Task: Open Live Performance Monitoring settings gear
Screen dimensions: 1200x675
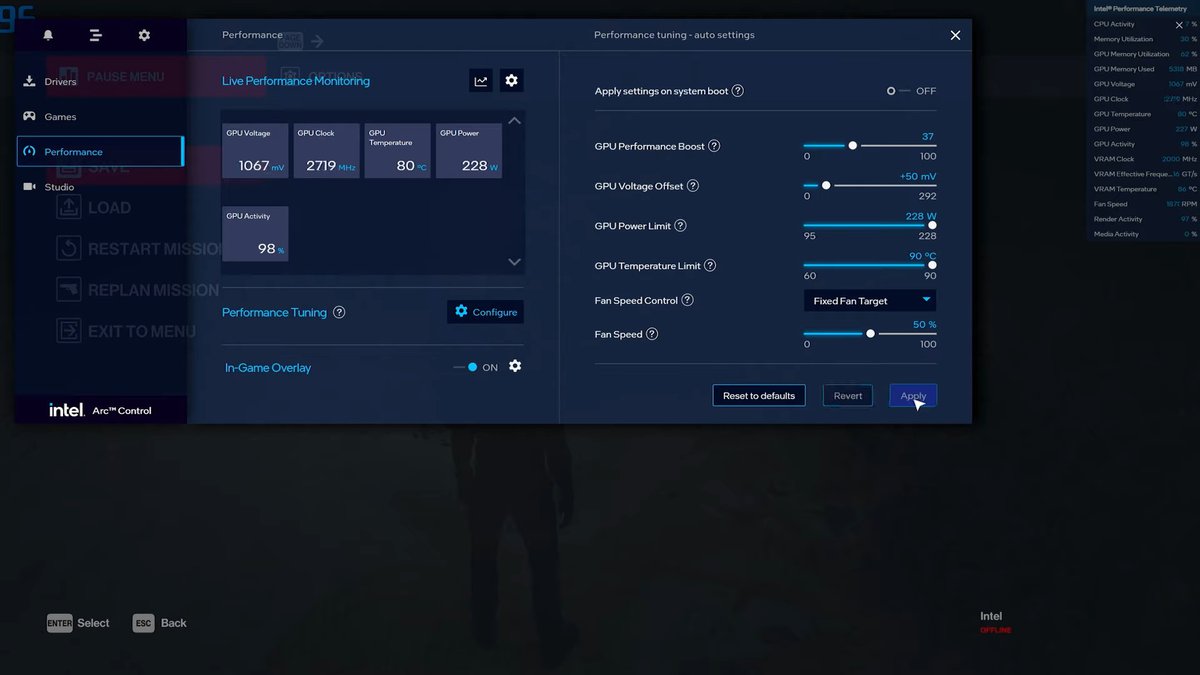Action: pyautogui.click(x=512, y=81)
